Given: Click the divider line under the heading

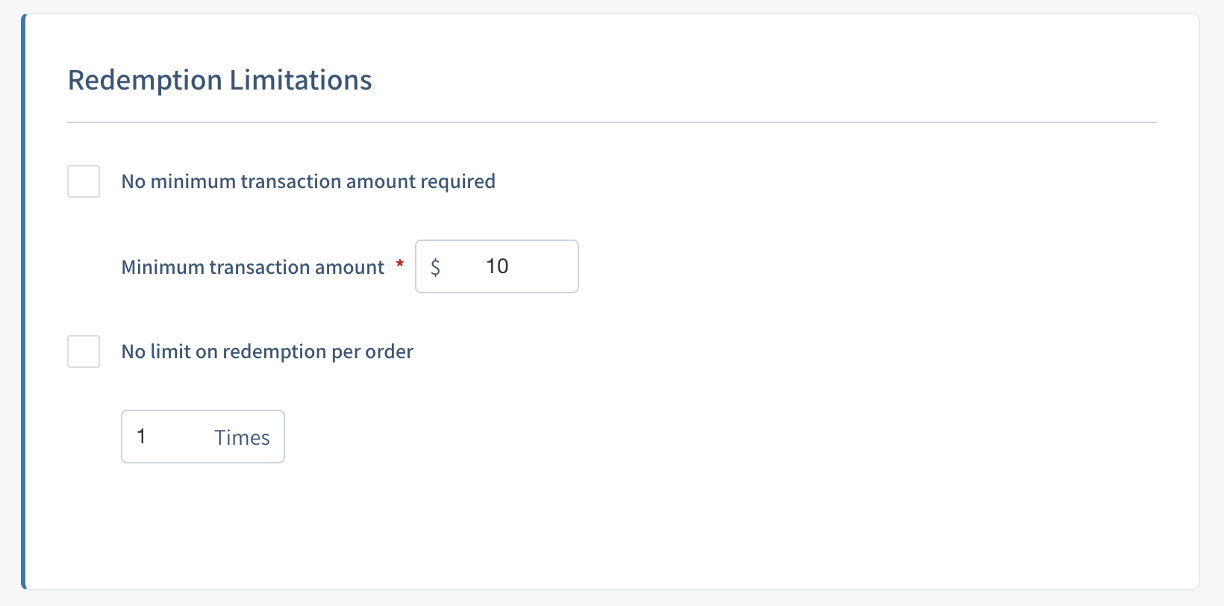Looking at the screenshot, I should 612,122.
